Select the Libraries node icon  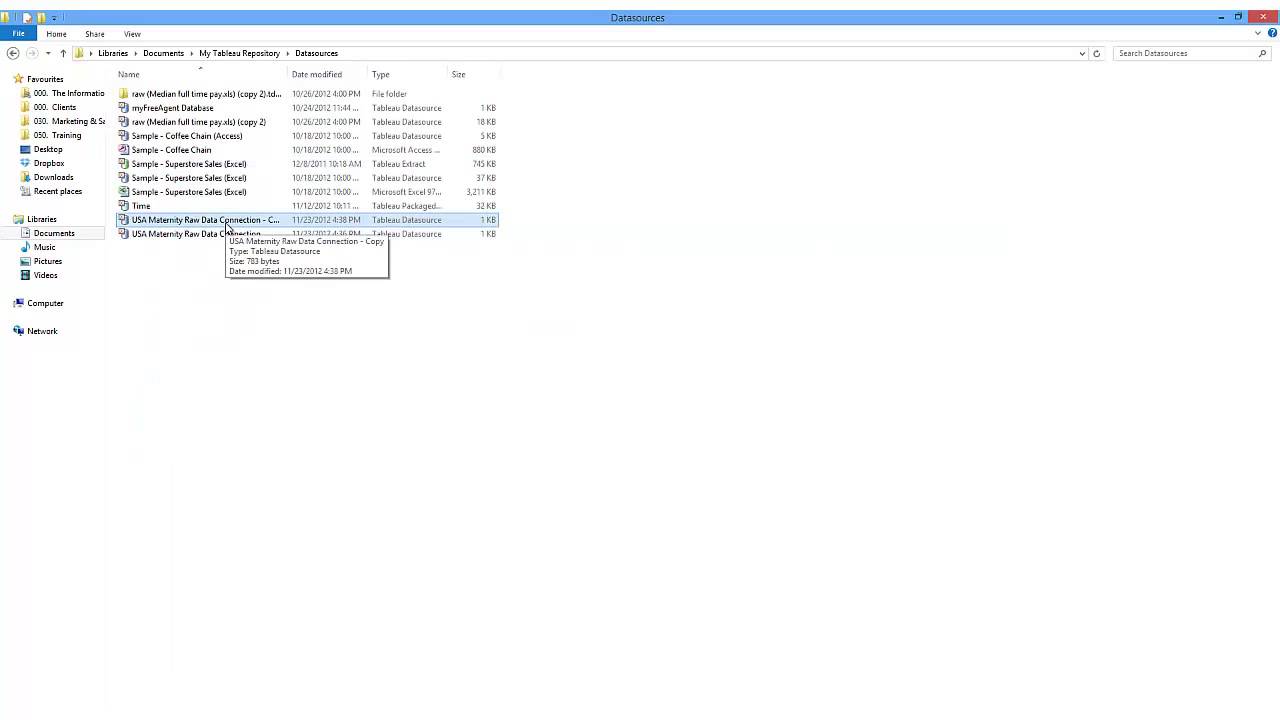click(x=18, y=219)
